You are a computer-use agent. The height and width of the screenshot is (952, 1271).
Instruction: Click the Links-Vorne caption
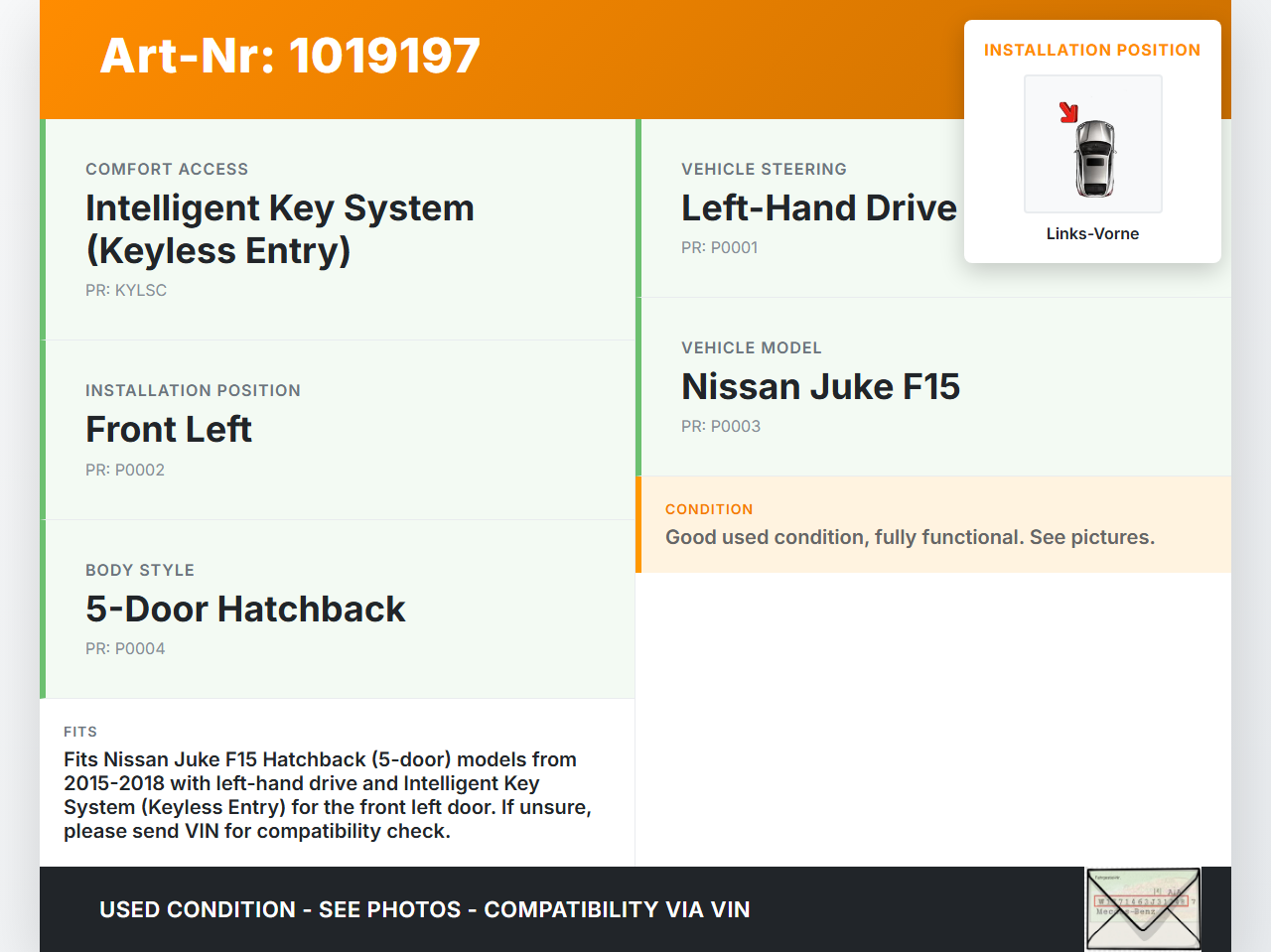tap(1092, 234)
